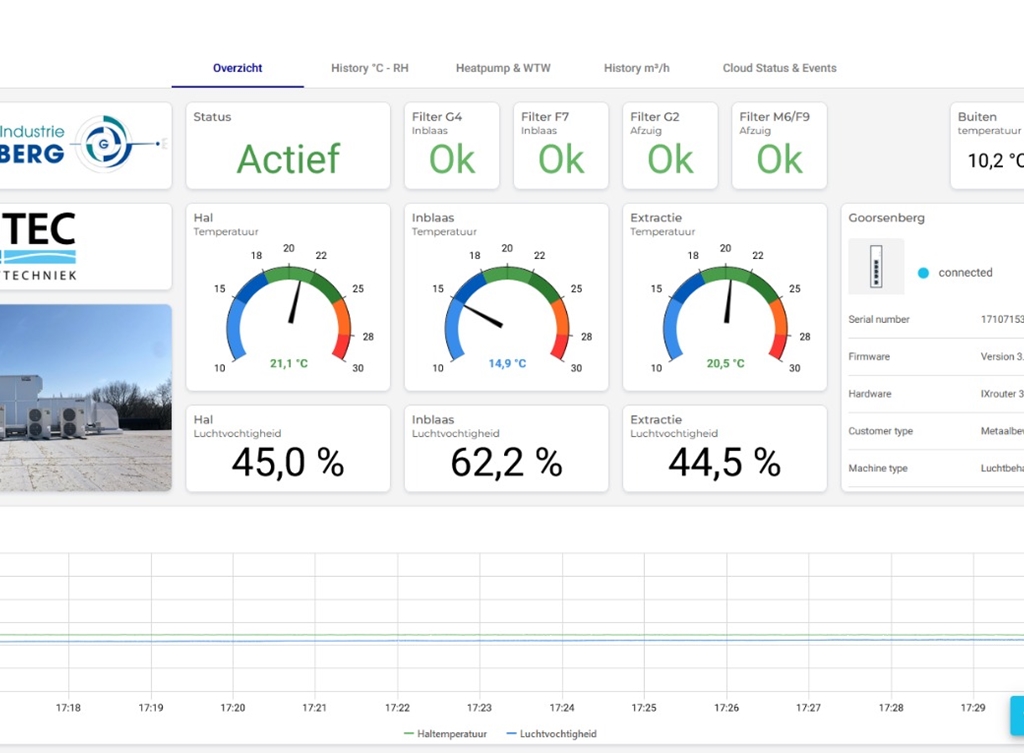Open the rooftop installation photo
Screen dimensions: 1024x753
click(x=85, y=397)
